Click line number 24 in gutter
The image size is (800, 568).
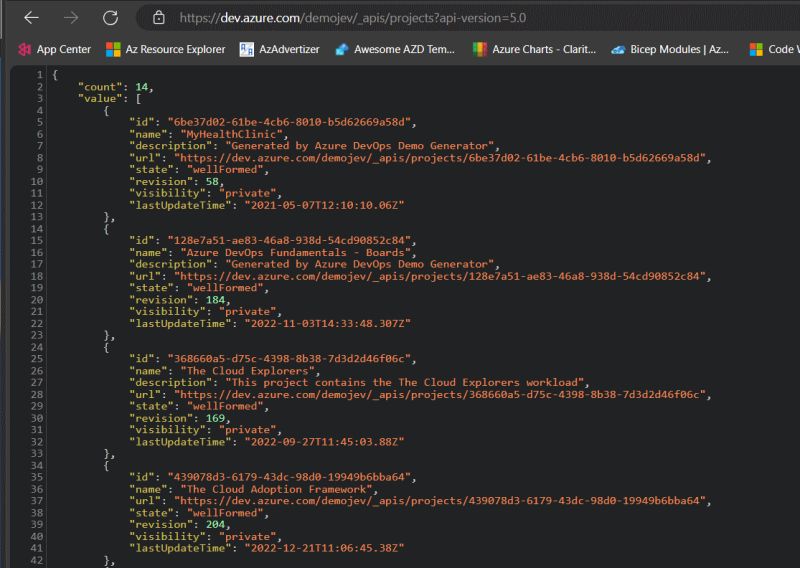coord(37,348)
